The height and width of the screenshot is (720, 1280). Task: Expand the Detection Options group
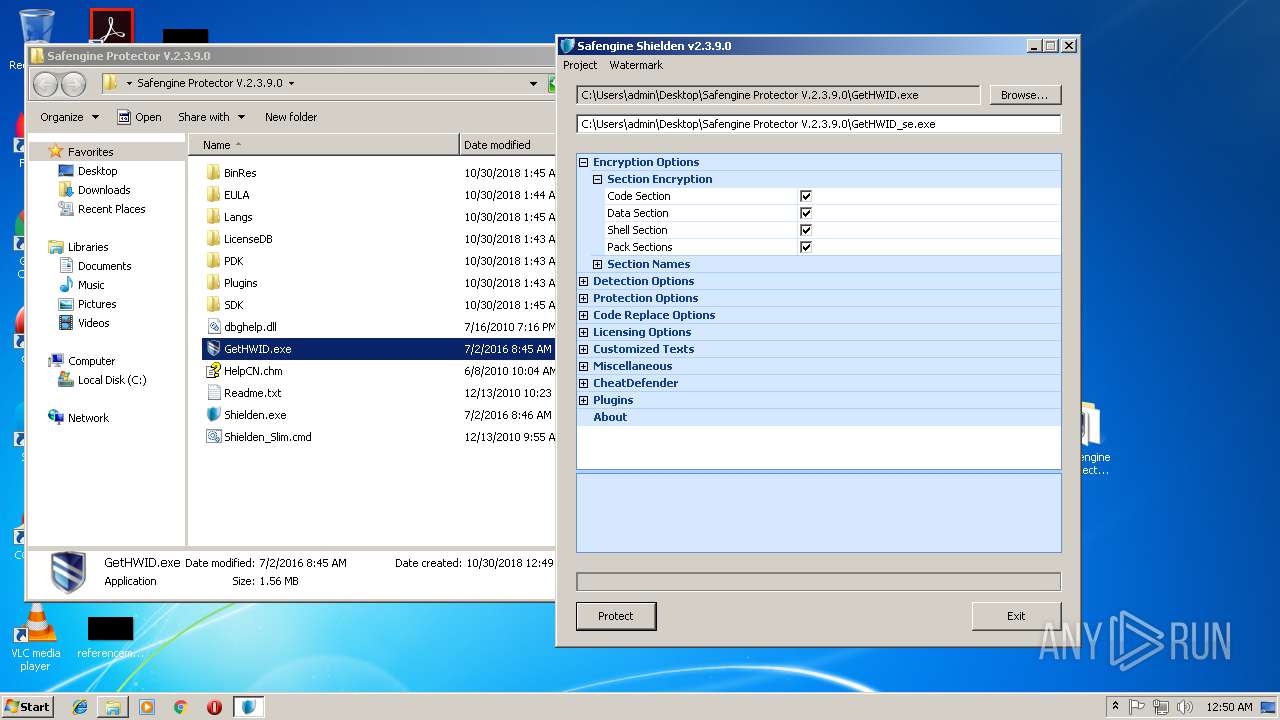click(584, 281)
